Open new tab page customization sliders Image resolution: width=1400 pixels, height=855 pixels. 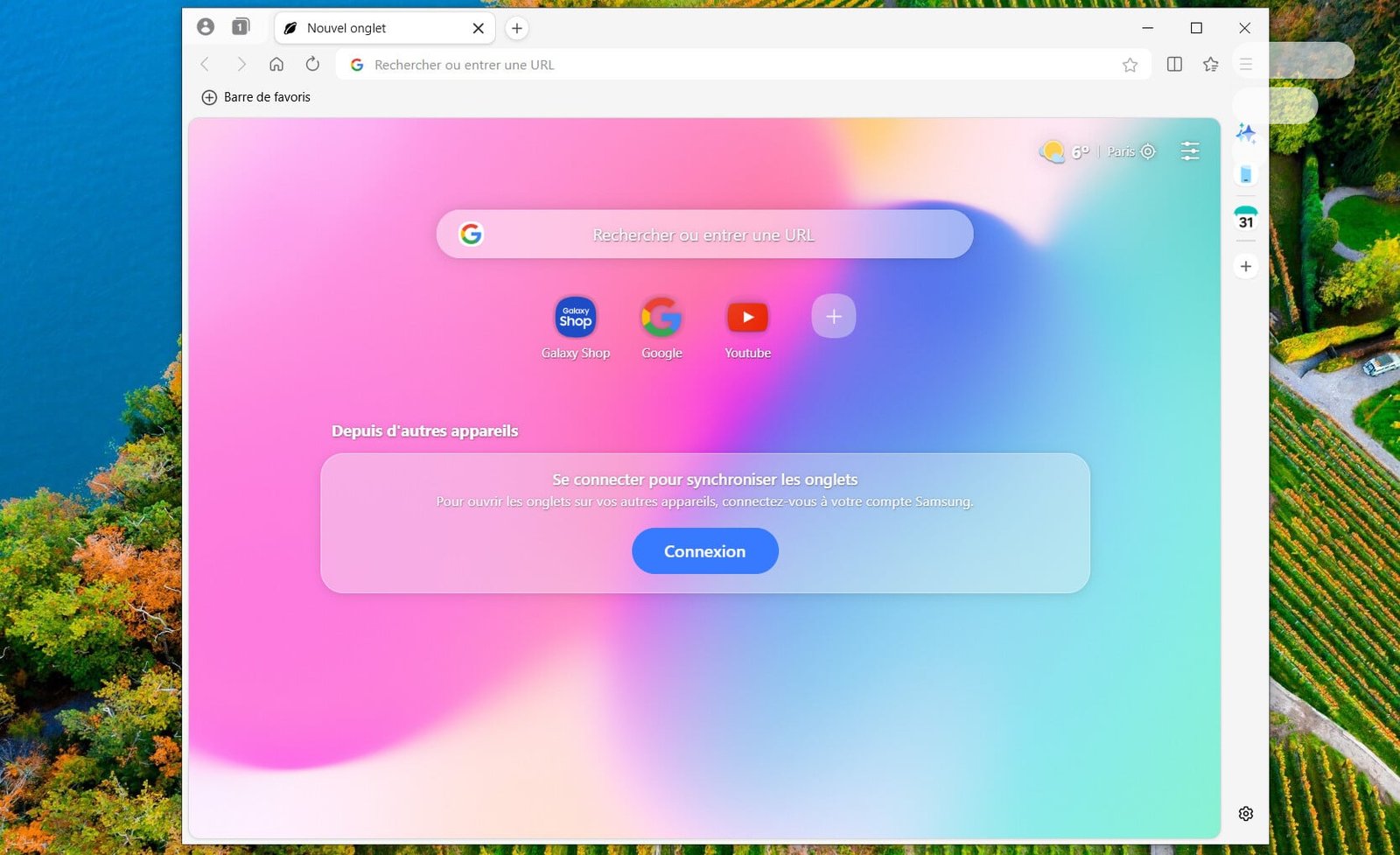coord(1190,151)
